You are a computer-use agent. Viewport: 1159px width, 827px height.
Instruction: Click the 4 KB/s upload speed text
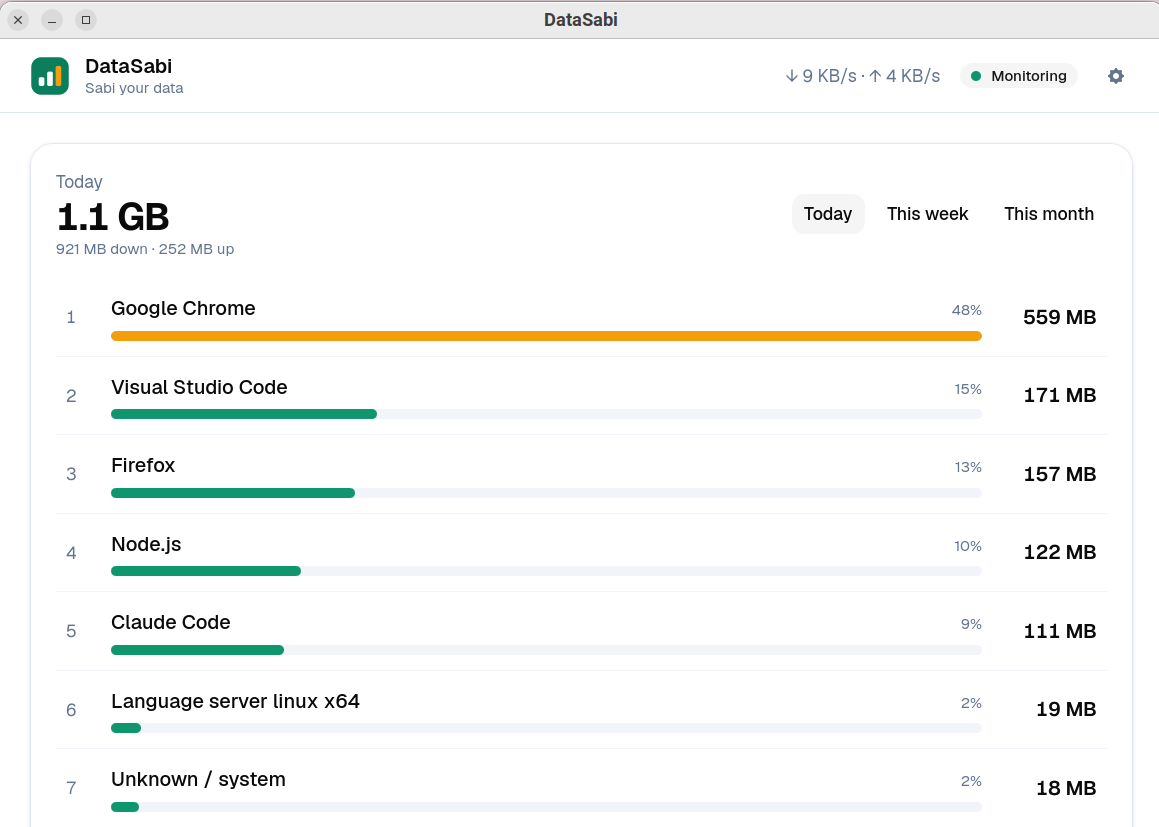click(x=913, y=76)
